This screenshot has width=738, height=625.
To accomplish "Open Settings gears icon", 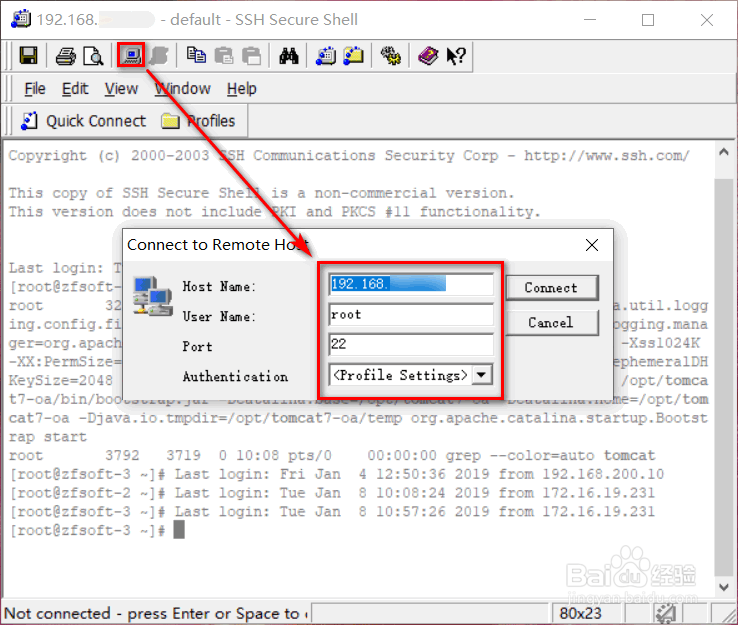I will (x=391, y=56).
